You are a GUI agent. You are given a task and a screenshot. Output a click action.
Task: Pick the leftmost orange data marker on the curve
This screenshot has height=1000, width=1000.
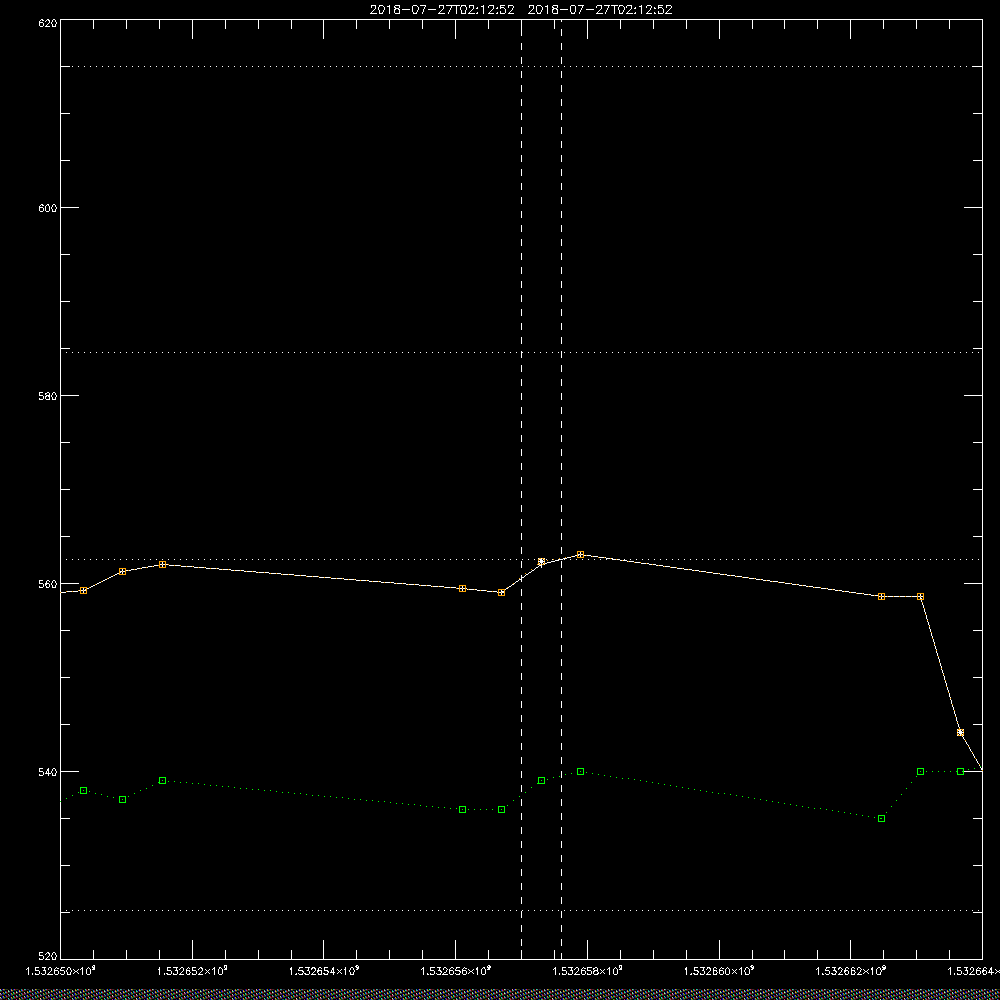[x=84, y=591]
